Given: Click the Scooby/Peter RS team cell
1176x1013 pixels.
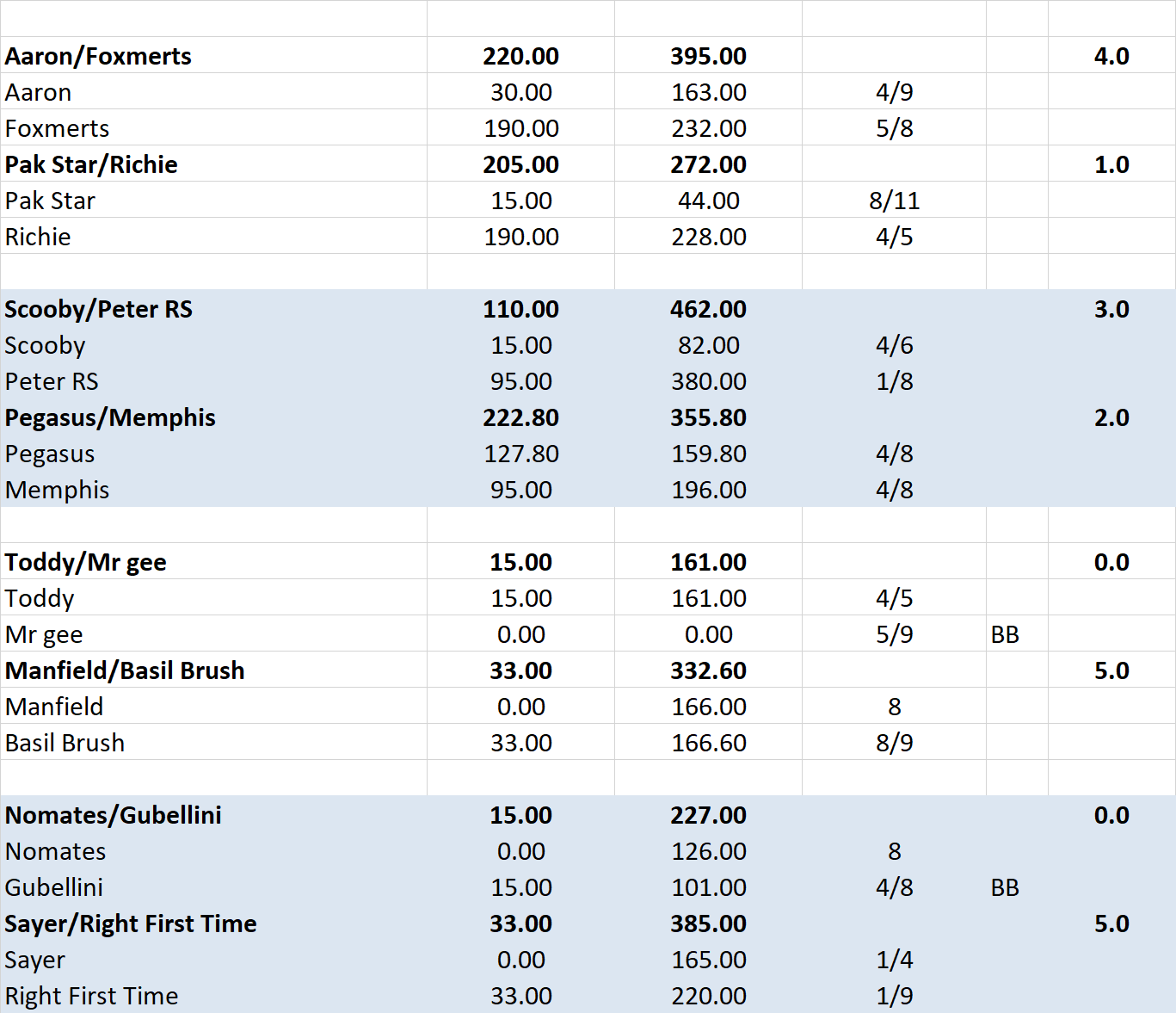Looking at the screenshot, I should (x=98, y=309).
